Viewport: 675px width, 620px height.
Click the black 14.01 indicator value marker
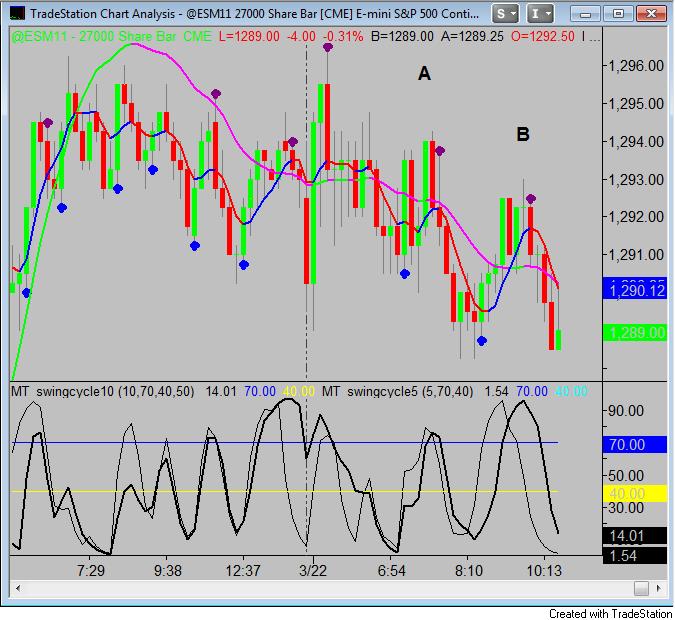pyautogui.click(x=635, y=536)
